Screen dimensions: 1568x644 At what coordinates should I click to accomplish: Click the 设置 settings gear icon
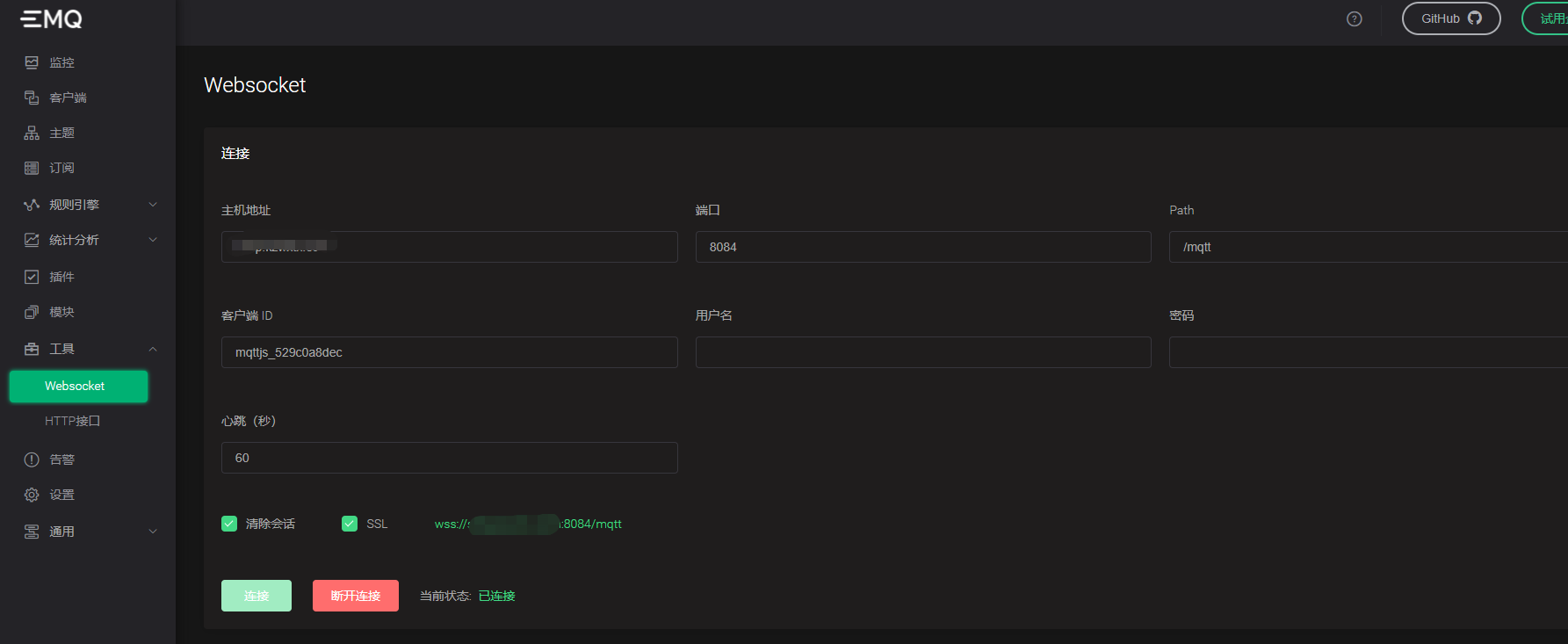click(x=32, y=495)
